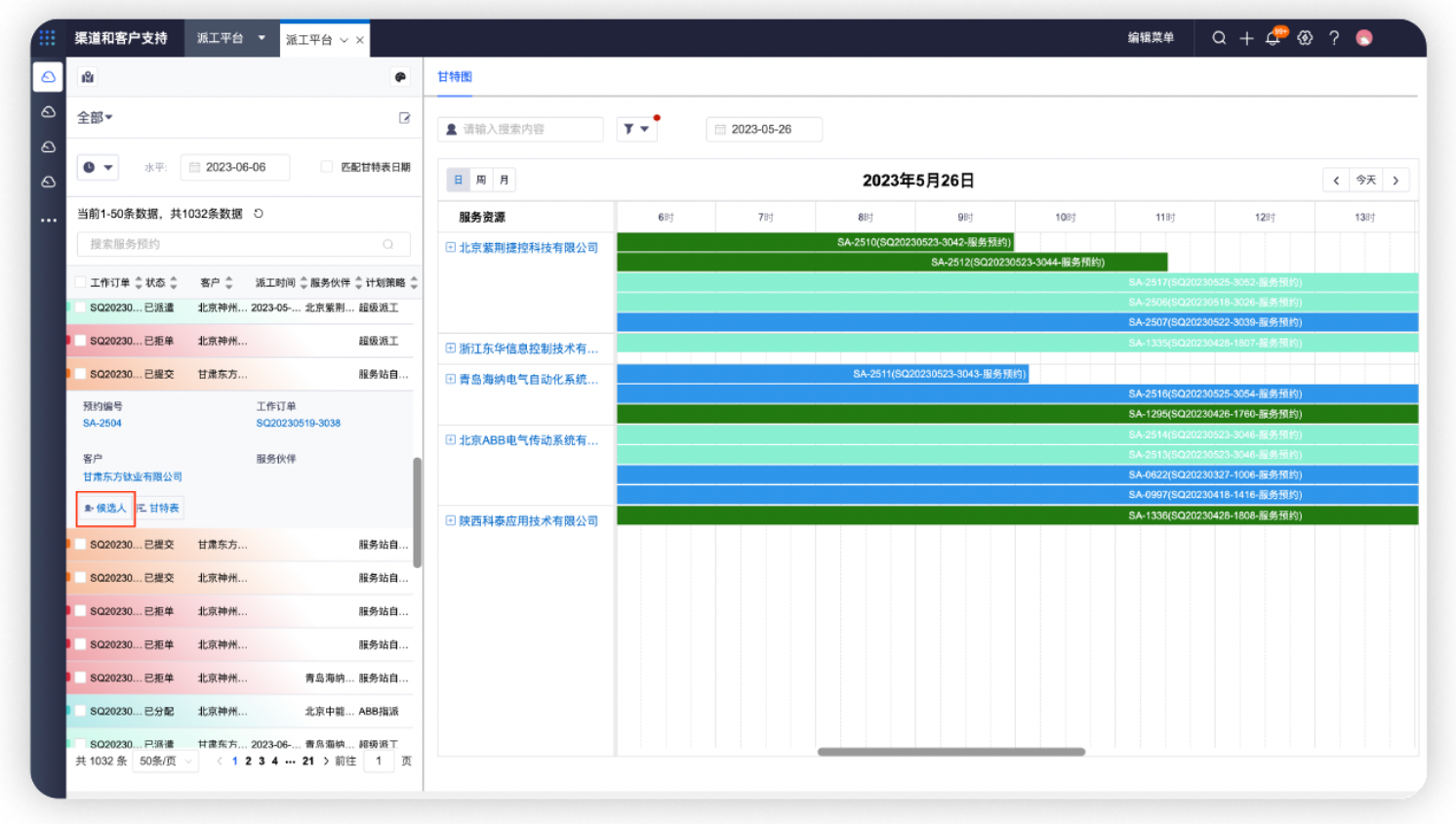
Task: Click the plus icon in top bar
Action: (1246, 38)
